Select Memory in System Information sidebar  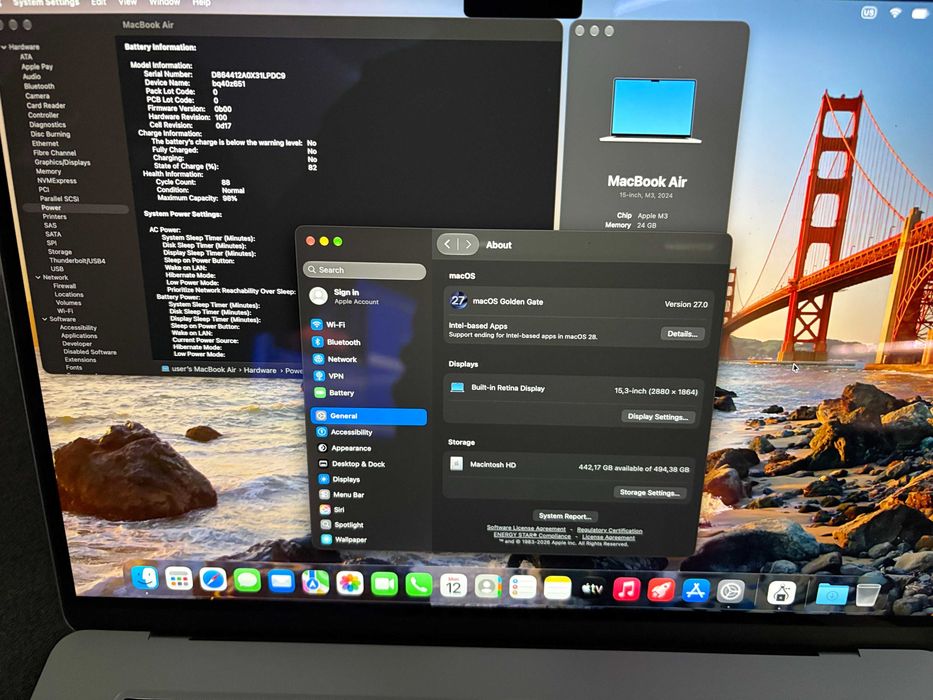(48, 171)
